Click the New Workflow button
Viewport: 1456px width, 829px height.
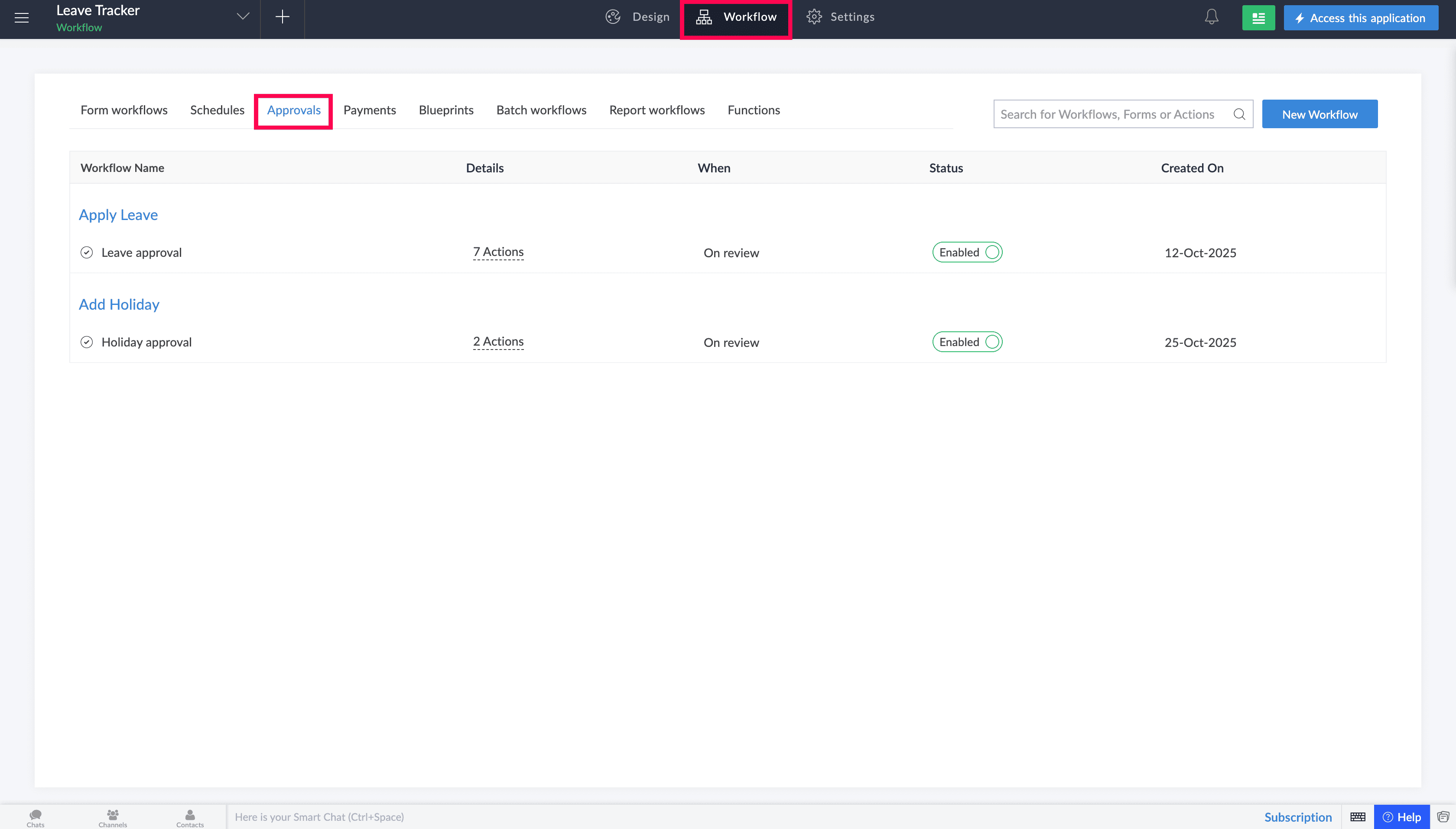pyautogui.click(x=1320, y=114)
